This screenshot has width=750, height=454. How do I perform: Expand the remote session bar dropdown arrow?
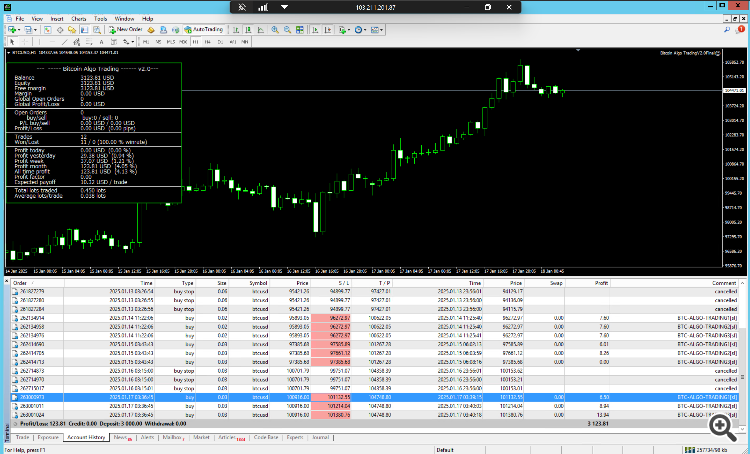pos(284,7)
